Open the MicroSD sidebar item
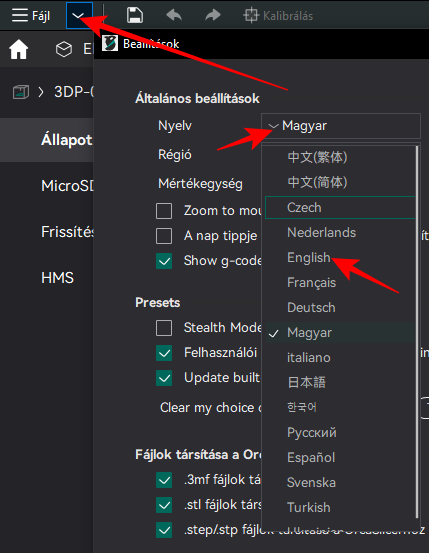 67,186
